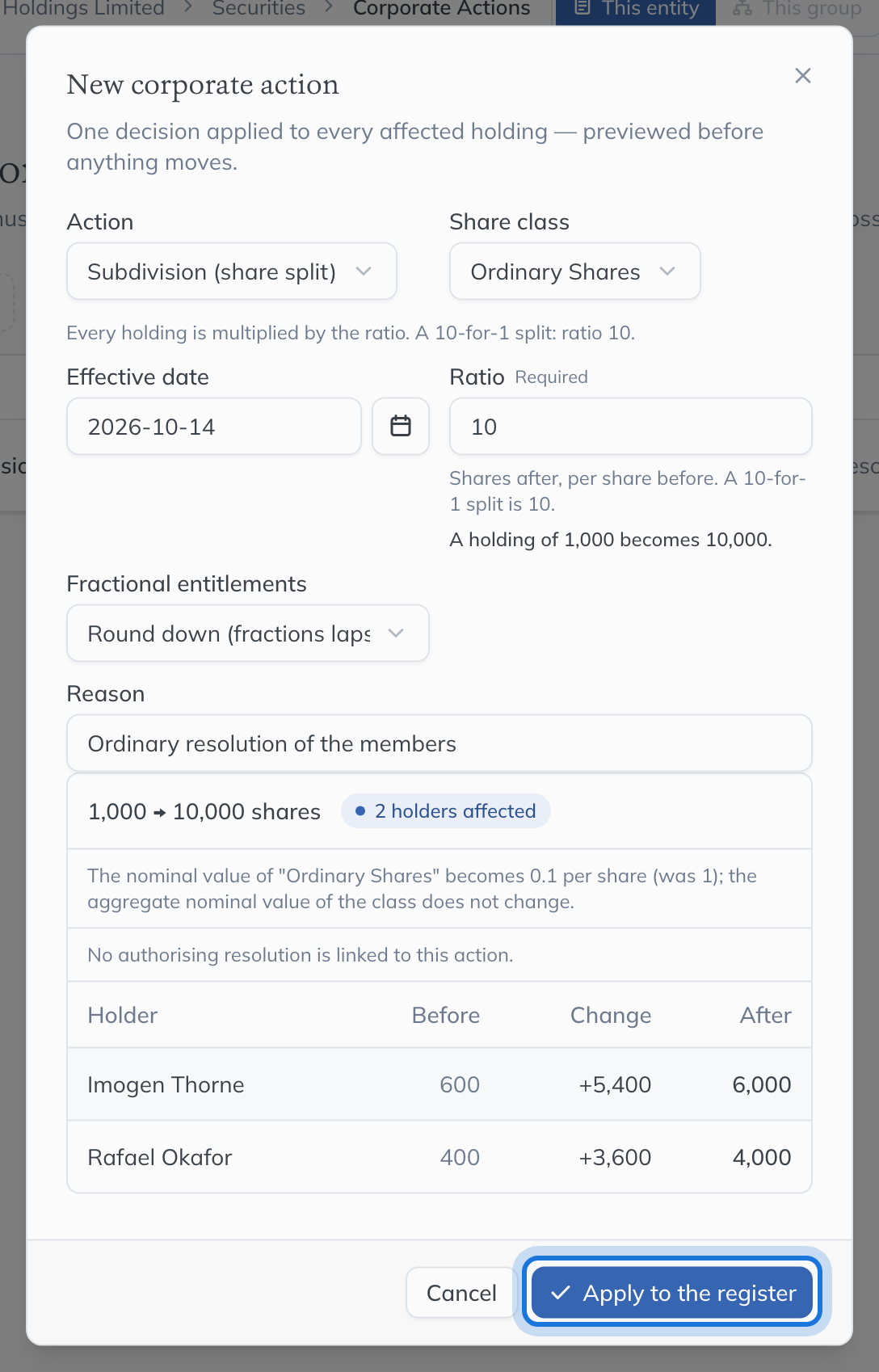Open the Share class dropdown
This screenshot has width=879, height=1372.
[x=574, y=271]
